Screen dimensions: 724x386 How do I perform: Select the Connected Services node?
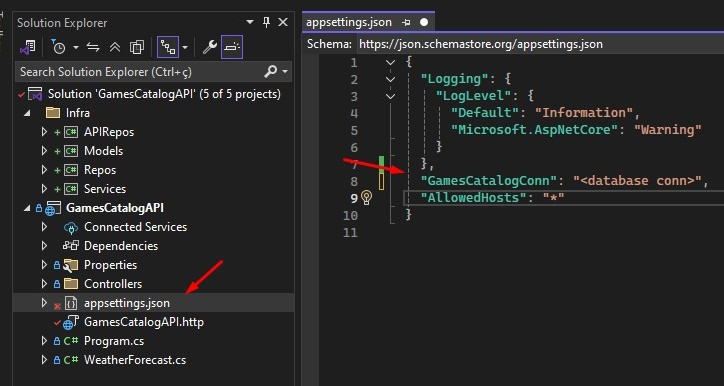pyautogui.click(x=135, y=227)
